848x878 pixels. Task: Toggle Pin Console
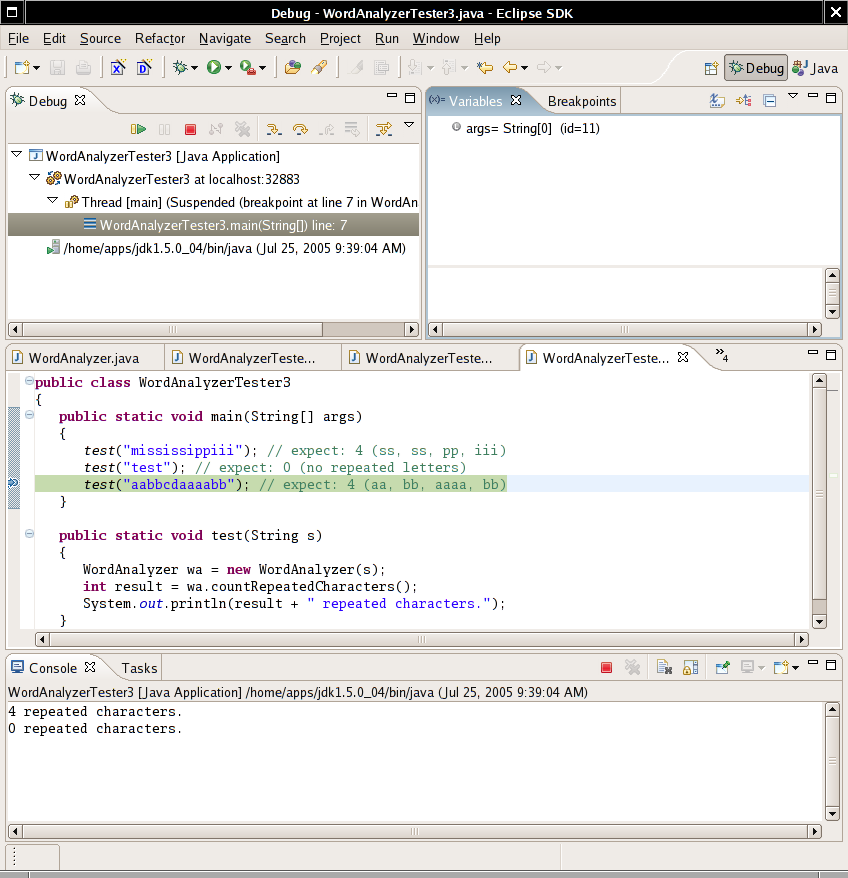pos(723,667)
